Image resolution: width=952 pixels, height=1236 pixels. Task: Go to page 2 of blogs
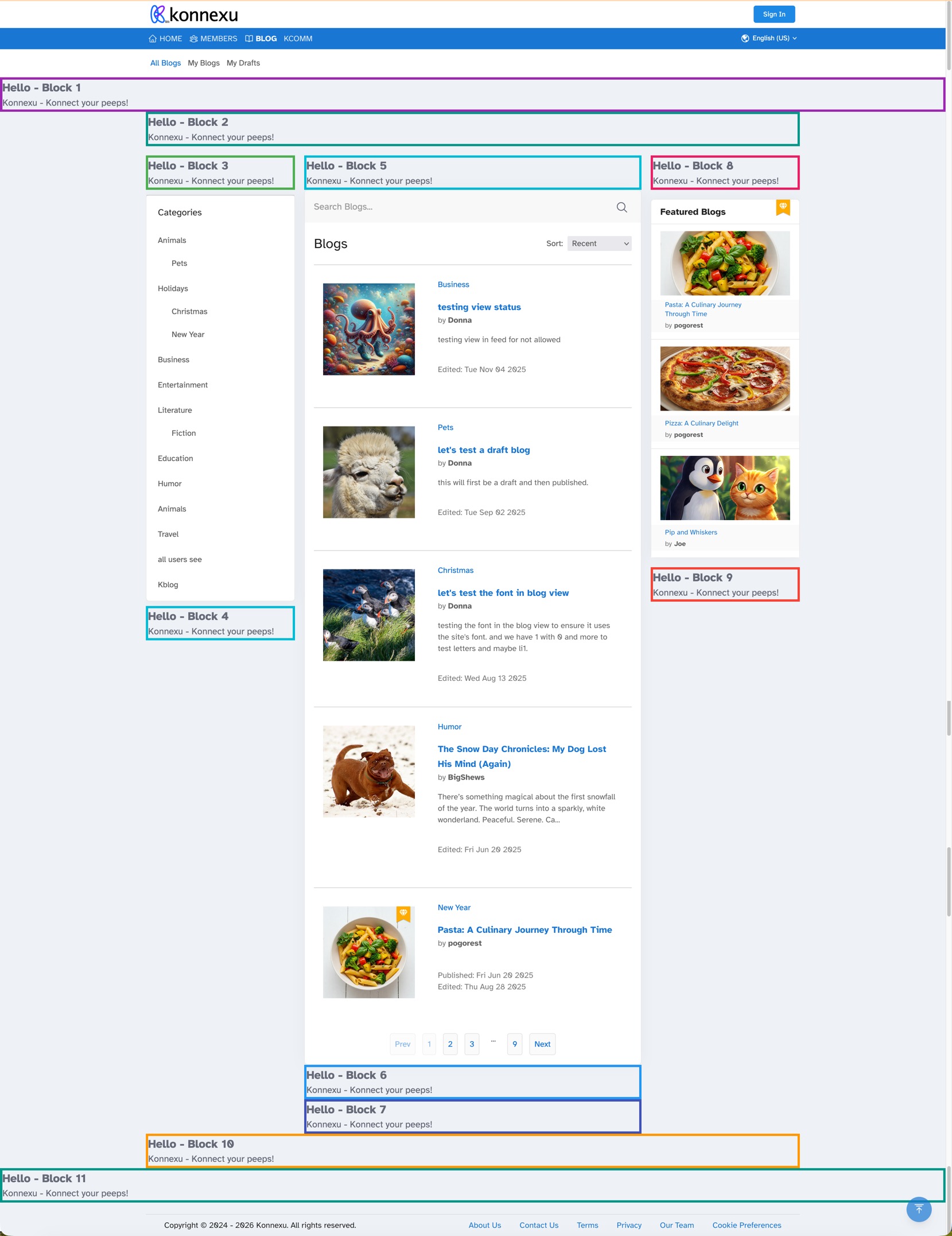click(x=450, y=1044)
